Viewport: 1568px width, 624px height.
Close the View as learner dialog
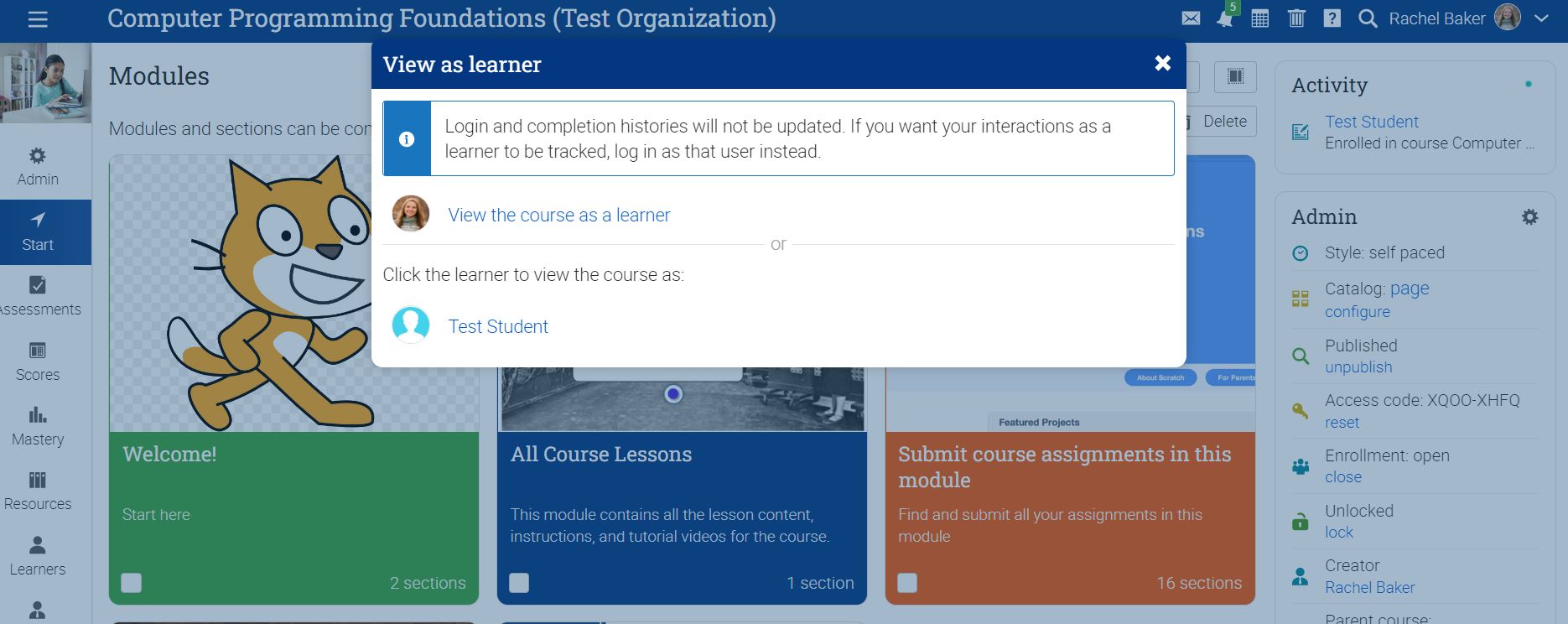(x=1162, y=63)
